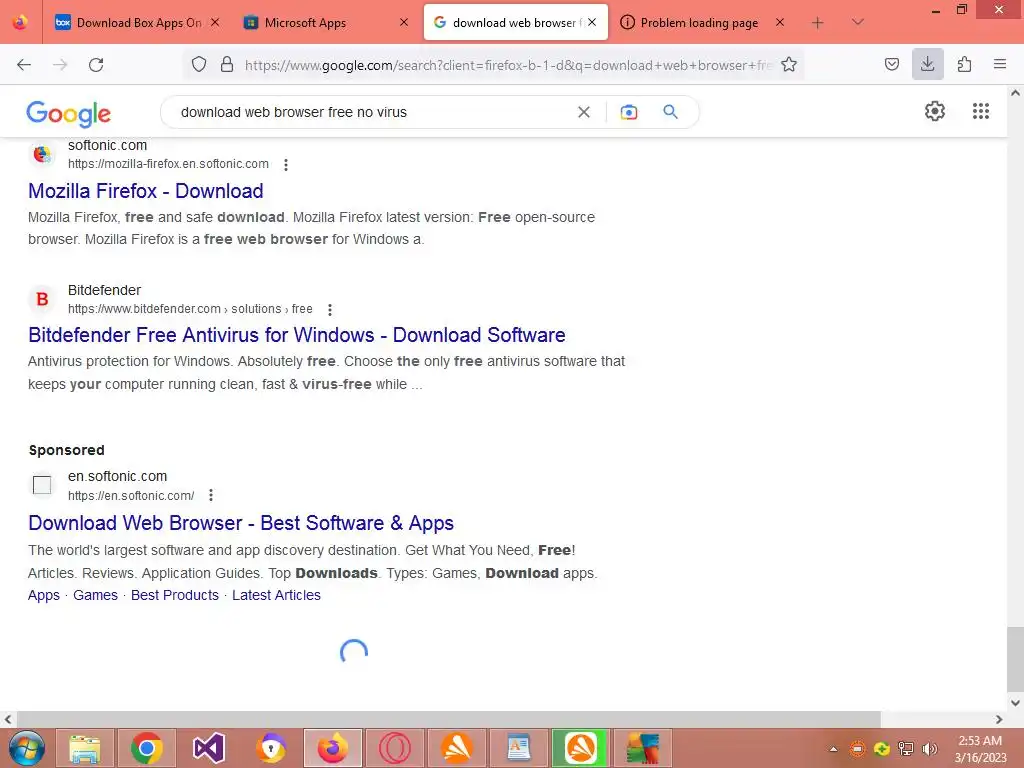Image resolution: width=1024 pixels, height=768 pixels.
Task: Open more options for en.softonic.com ad
Action: (210, 496)
